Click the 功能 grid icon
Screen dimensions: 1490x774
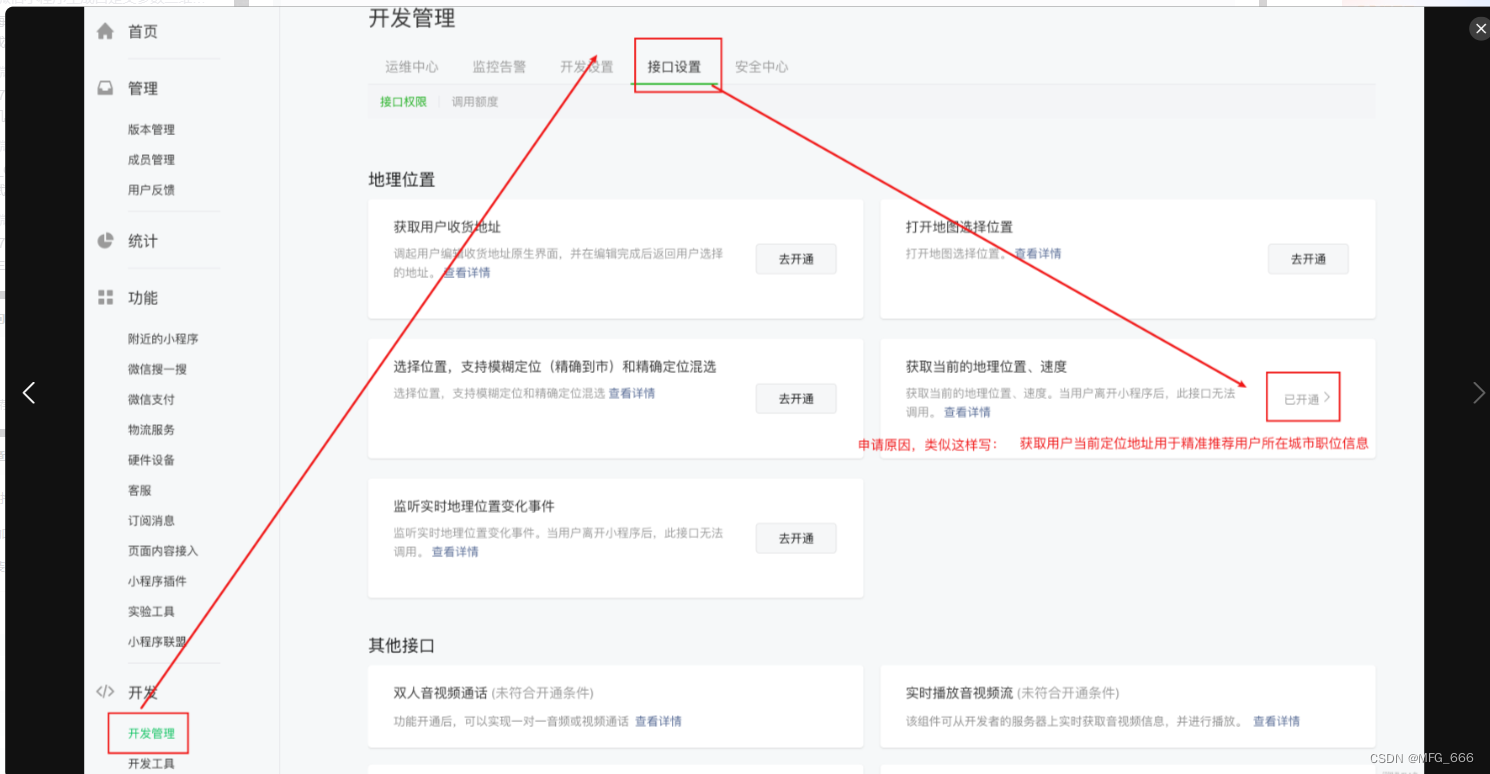tap(105, 298)
